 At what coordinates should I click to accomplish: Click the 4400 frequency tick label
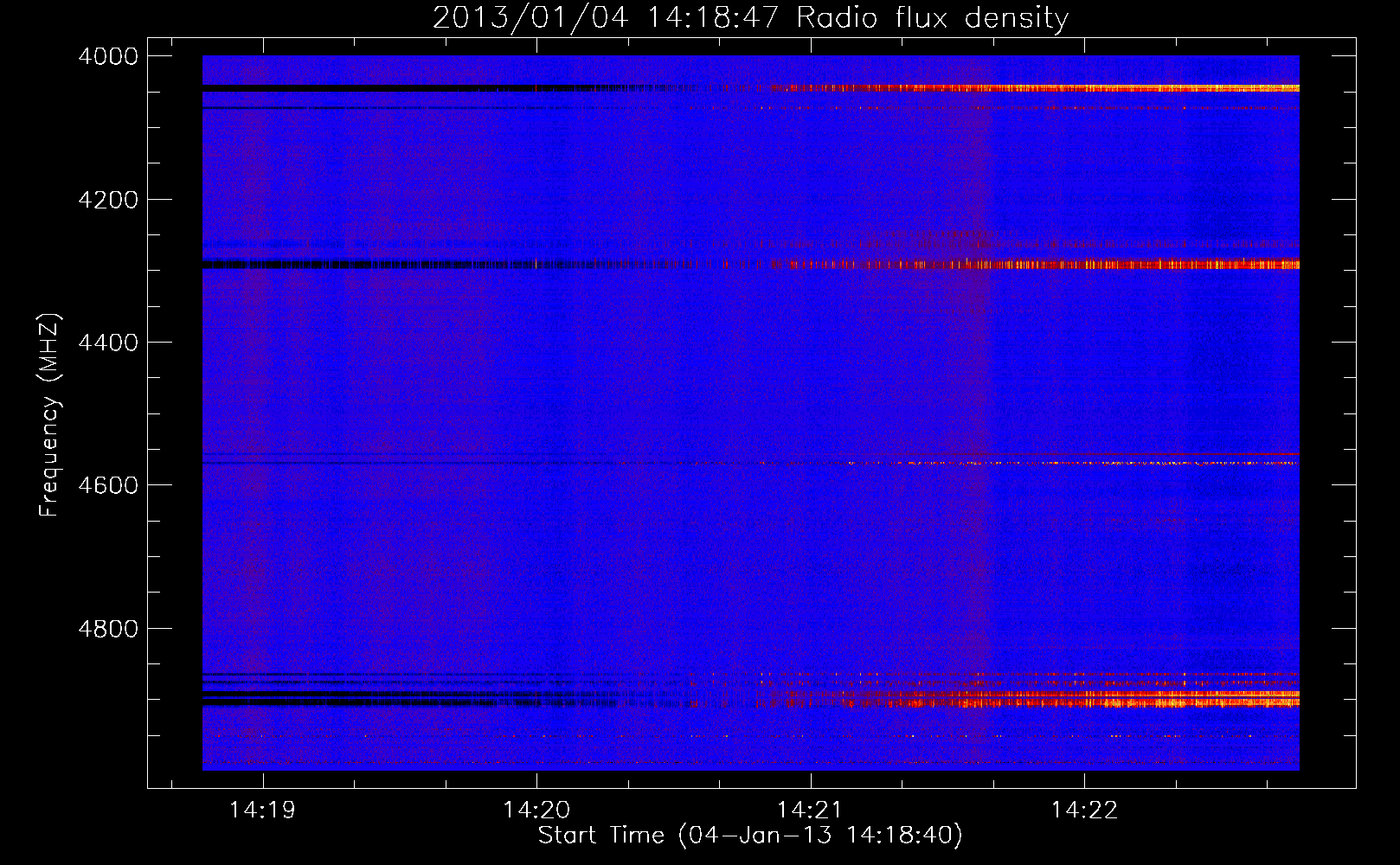pyautogui.click(x=108, y=343)
